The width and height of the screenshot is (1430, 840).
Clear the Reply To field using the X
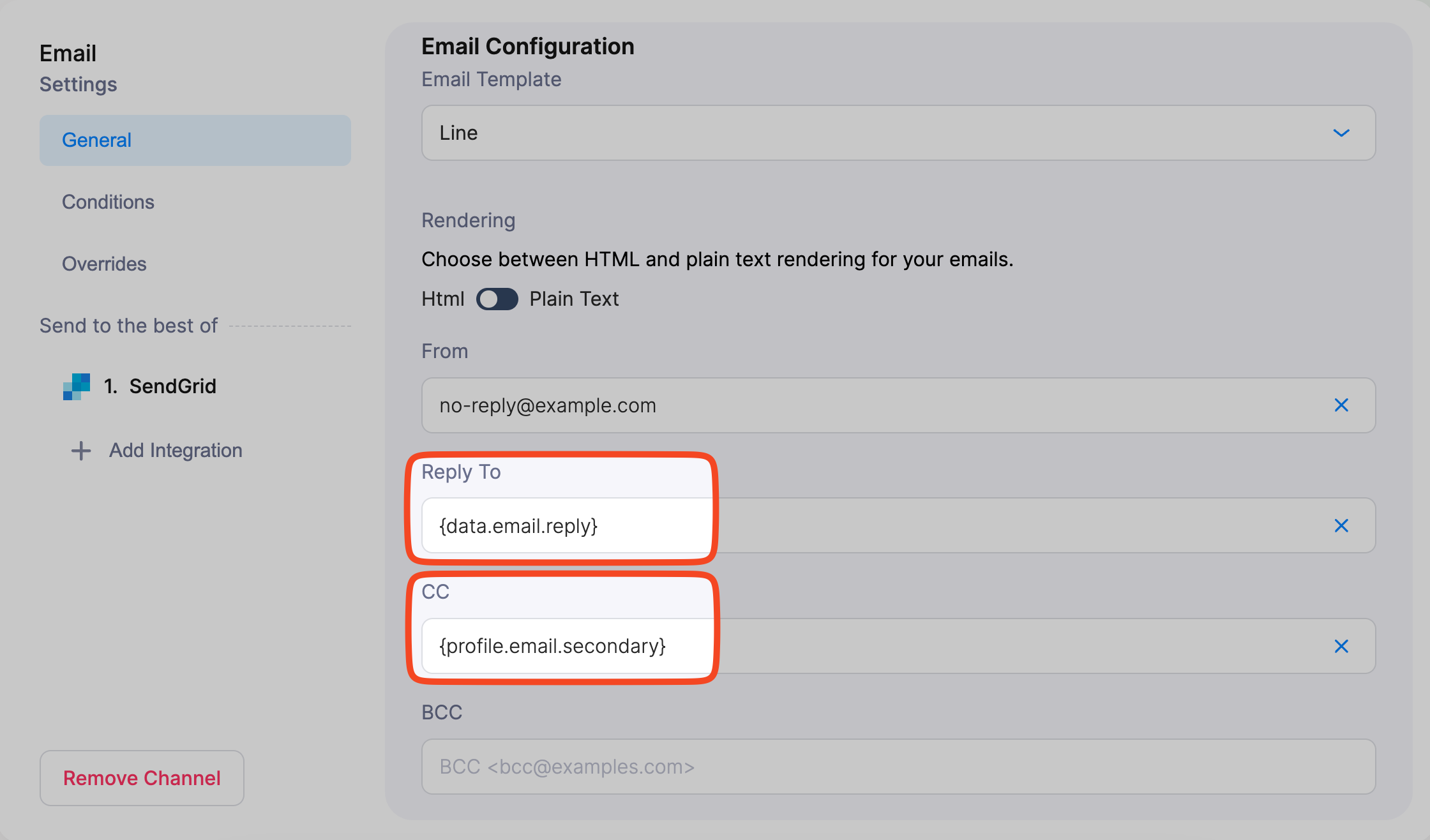click(1341, 525)
